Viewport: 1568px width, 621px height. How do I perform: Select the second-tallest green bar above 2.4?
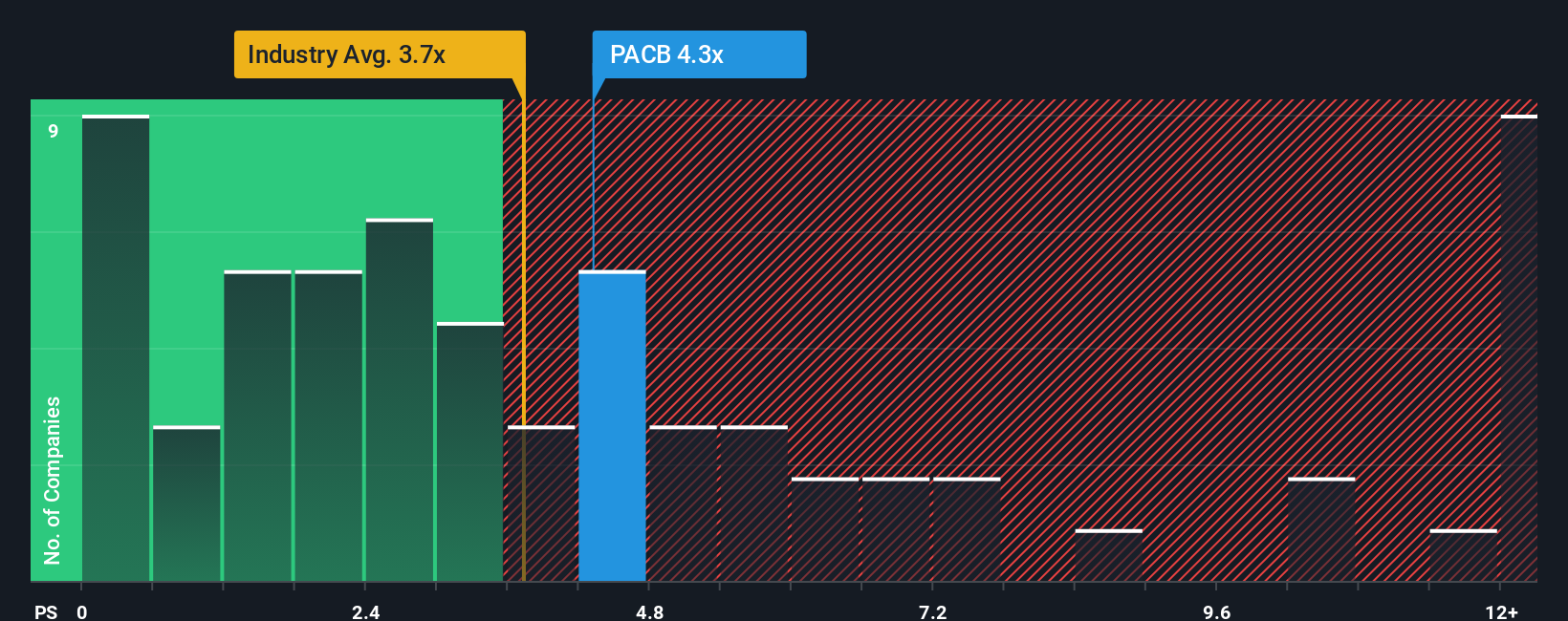point(400,400)
